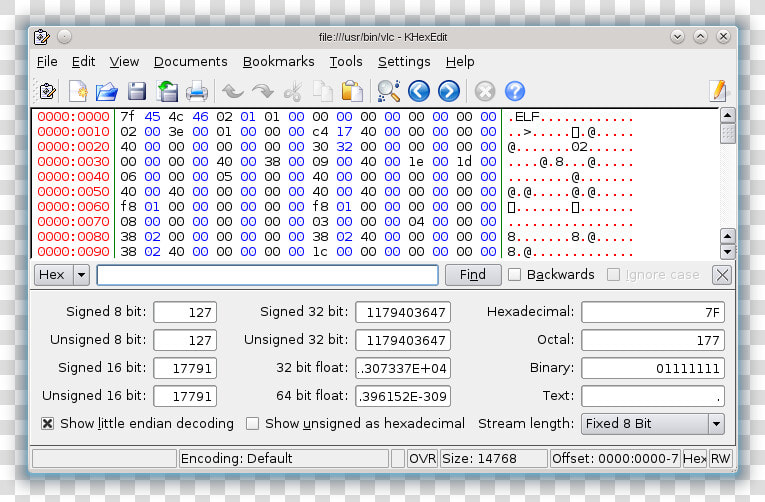
Task: Click the 64 bit float value field
Action: 403,396
